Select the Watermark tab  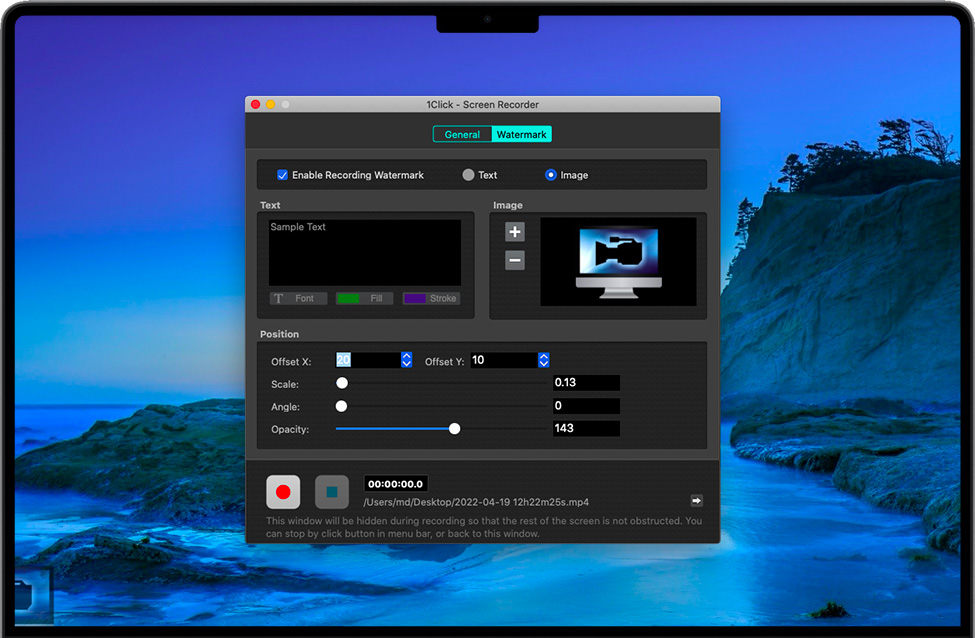521,134
